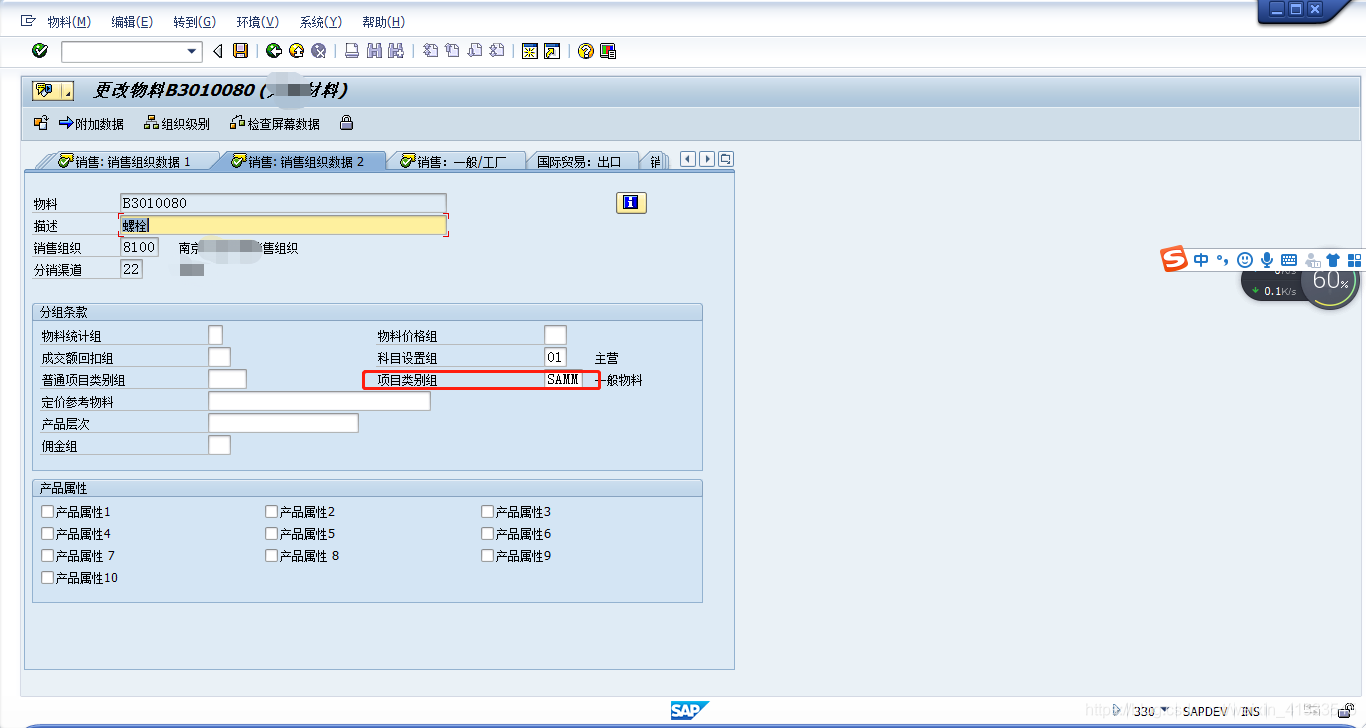
Task: Click the Find Next binoculars icon
Action: [397, 51]
